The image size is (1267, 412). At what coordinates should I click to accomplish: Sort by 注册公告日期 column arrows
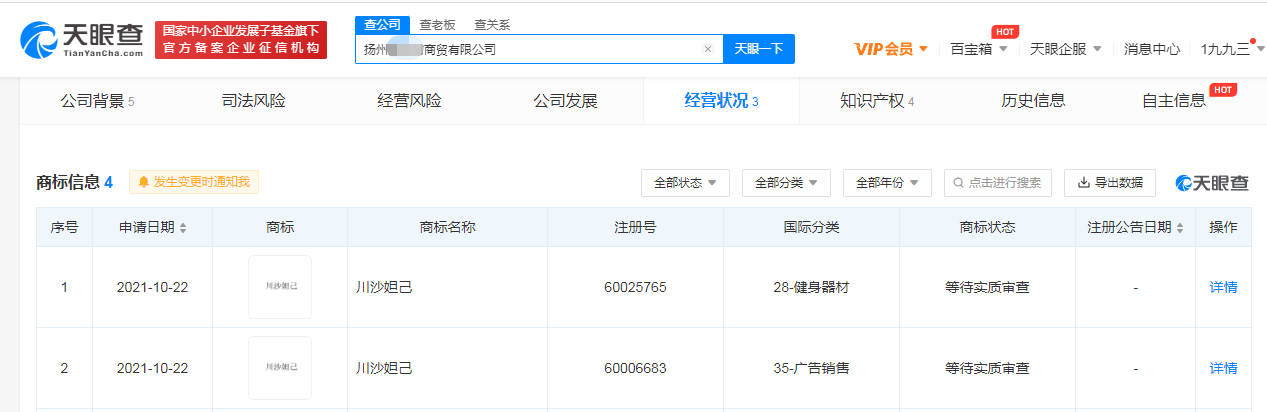coord(1180,228)
